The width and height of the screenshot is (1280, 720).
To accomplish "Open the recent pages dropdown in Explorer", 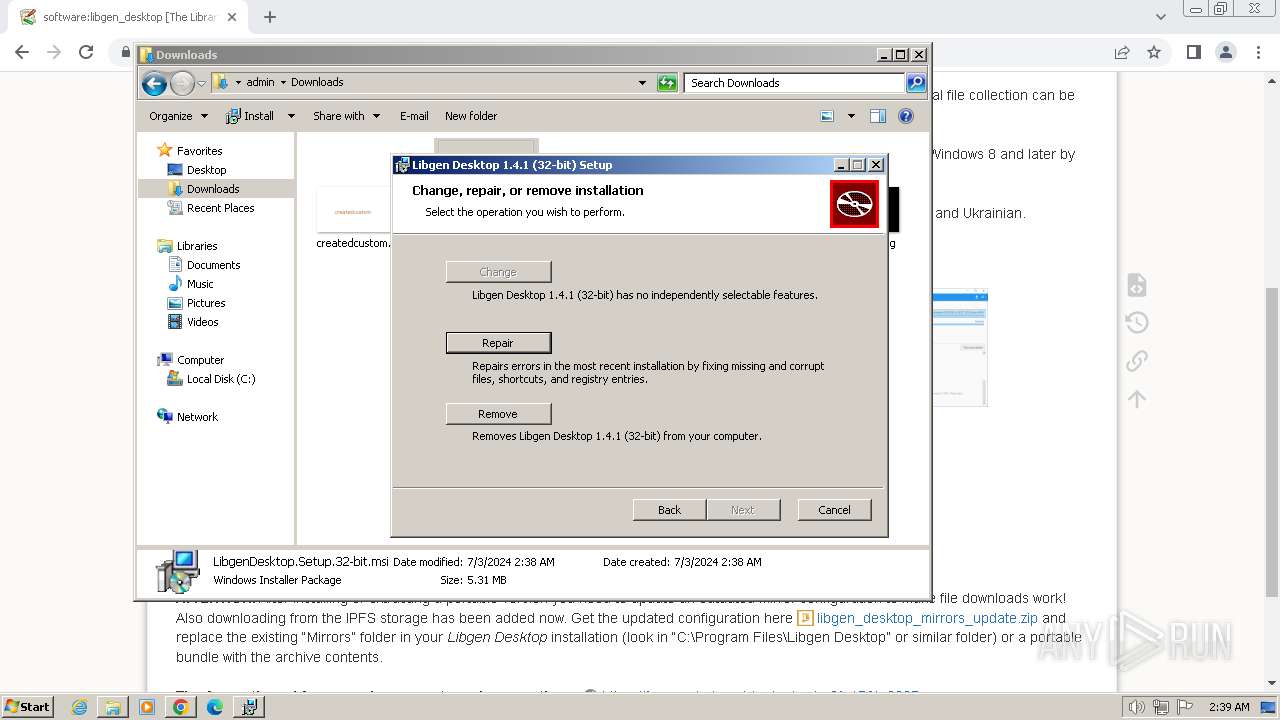I will click(201, 83).
